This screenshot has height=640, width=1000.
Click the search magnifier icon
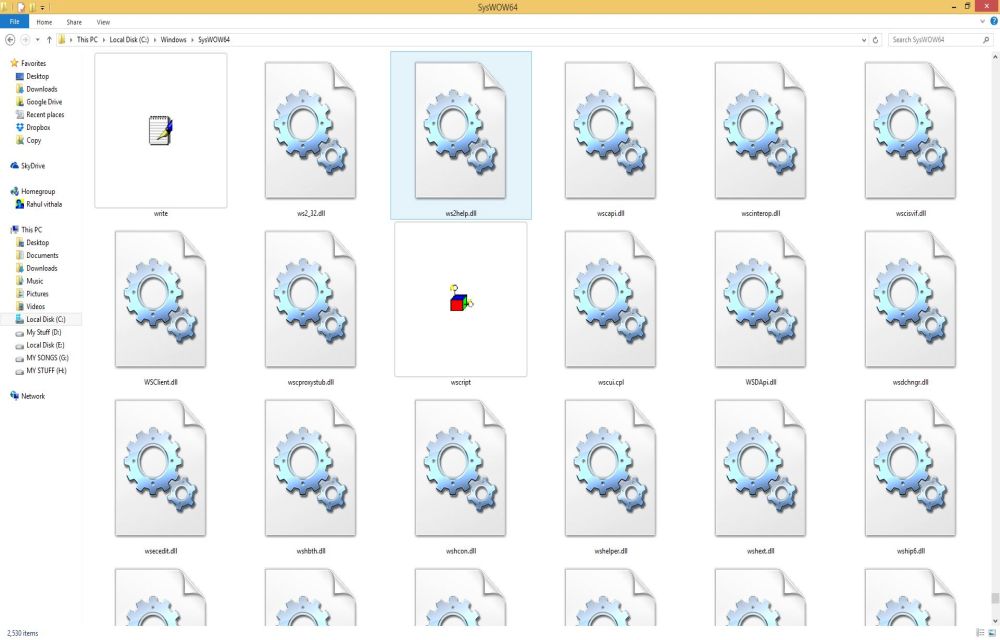pos(985,40)
